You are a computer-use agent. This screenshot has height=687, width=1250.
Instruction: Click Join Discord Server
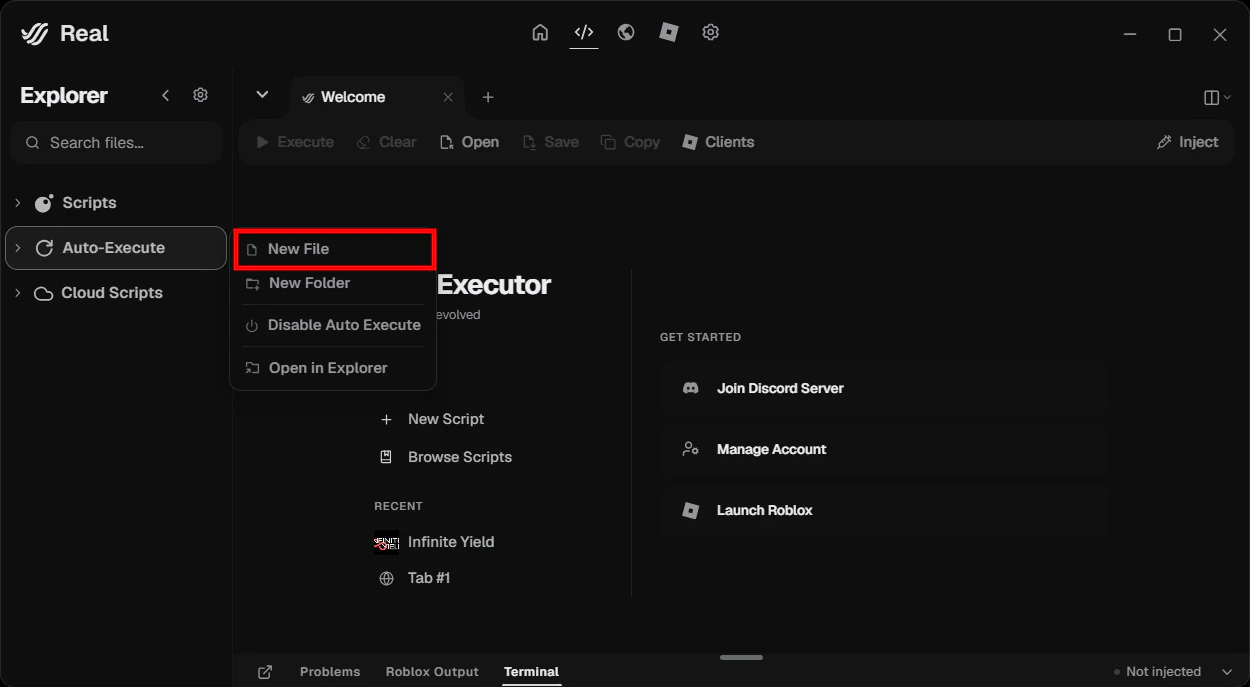coord(883,388)
